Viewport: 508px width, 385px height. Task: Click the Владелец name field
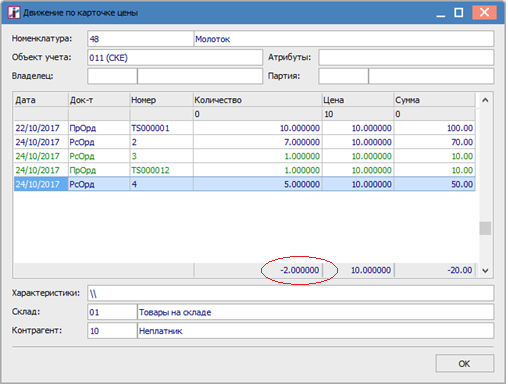click(x=200, y=76)
